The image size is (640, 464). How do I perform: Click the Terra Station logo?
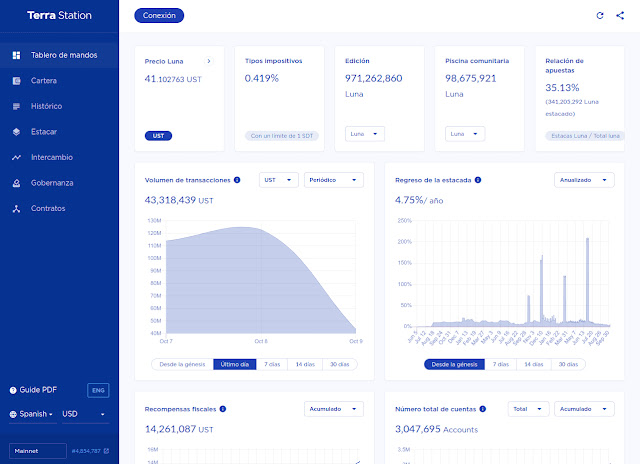pyautogui.click(x=59, y=16)
